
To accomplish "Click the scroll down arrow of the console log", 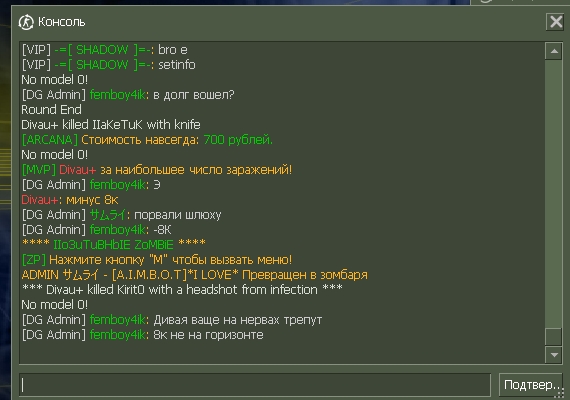I will point(554,355).
